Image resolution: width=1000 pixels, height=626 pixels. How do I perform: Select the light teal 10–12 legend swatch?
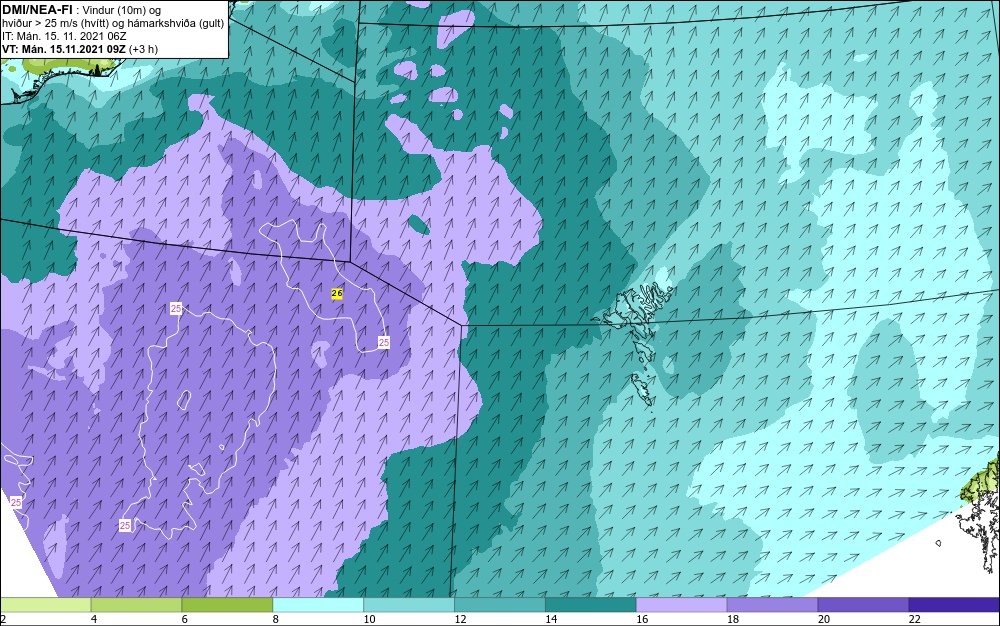pyautogui.click(x=409, y=605)
